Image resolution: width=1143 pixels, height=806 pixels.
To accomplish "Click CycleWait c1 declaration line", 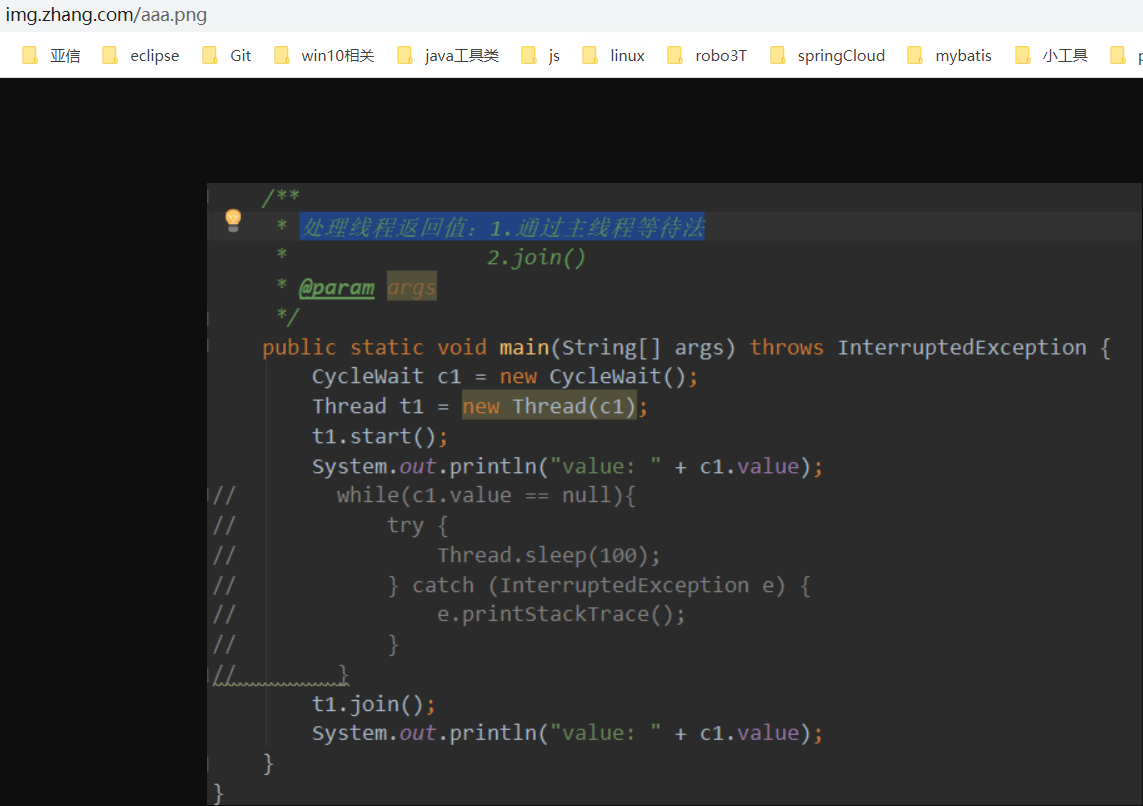I will 505,376.
